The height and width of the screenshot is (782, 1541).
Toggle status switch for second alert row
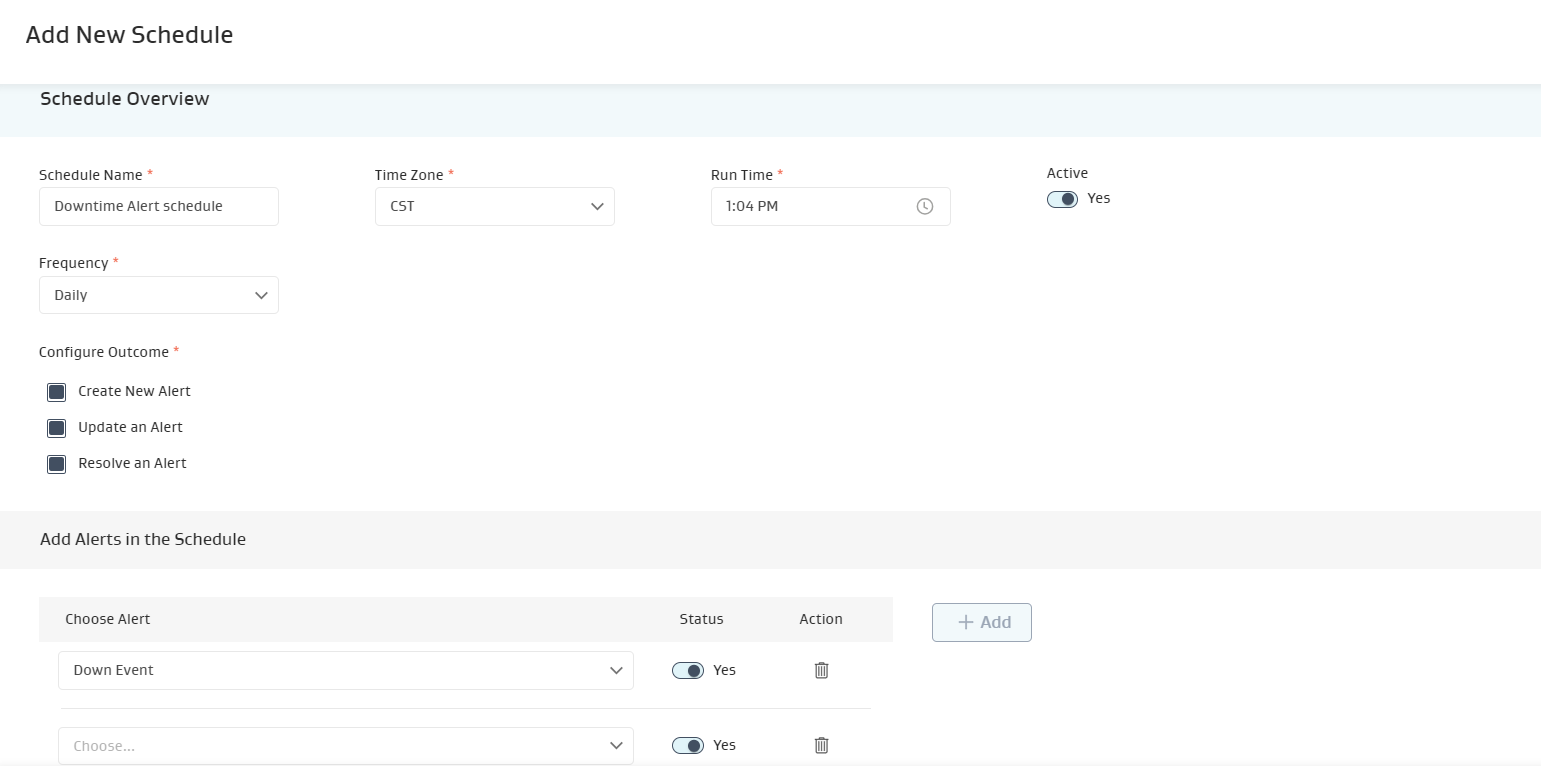coord(688,745)
